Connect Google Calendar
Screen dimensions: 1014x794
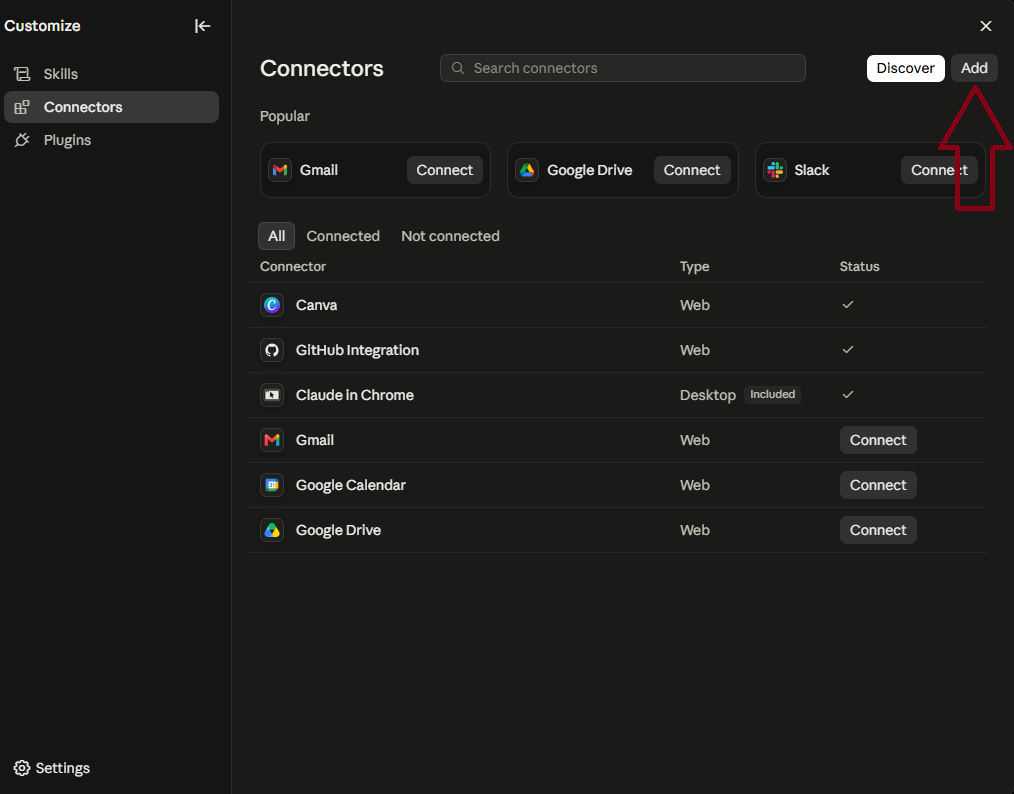pyautogui.click(x=878, y=485)
